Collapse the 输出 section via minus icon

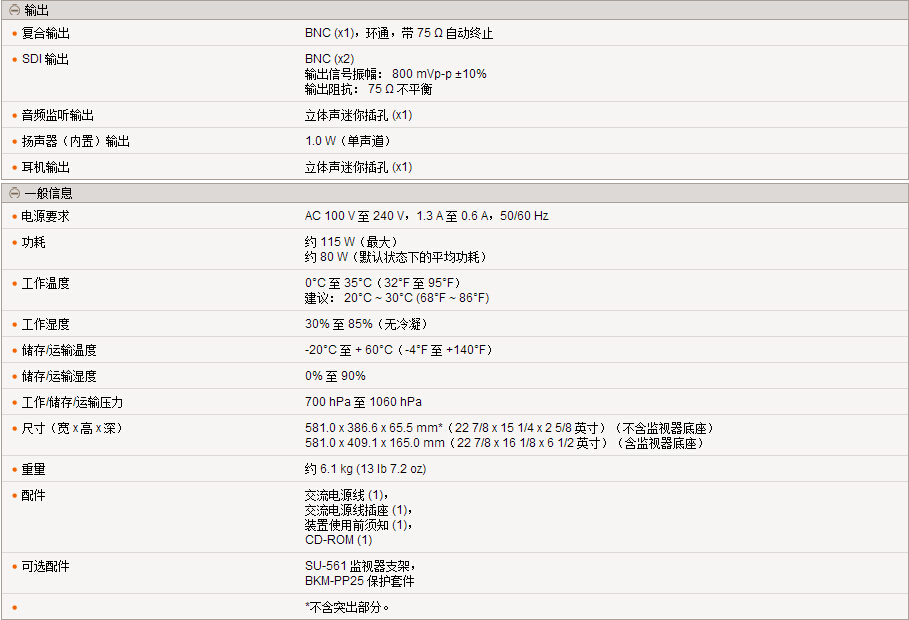coord(14,10)
